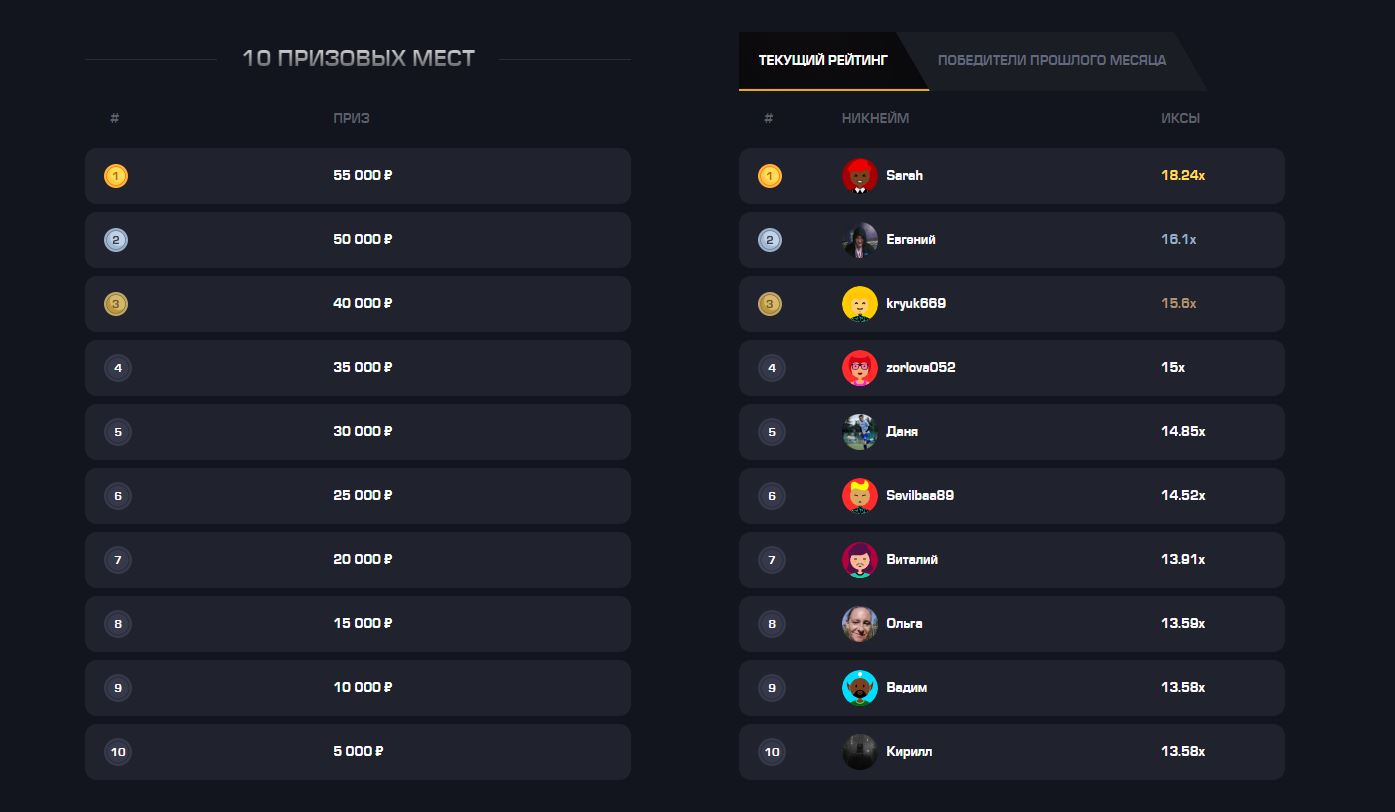Click the number 10 badge beside 5 000 ₽
The image size is (1395, 812).
tap(118, 752)
